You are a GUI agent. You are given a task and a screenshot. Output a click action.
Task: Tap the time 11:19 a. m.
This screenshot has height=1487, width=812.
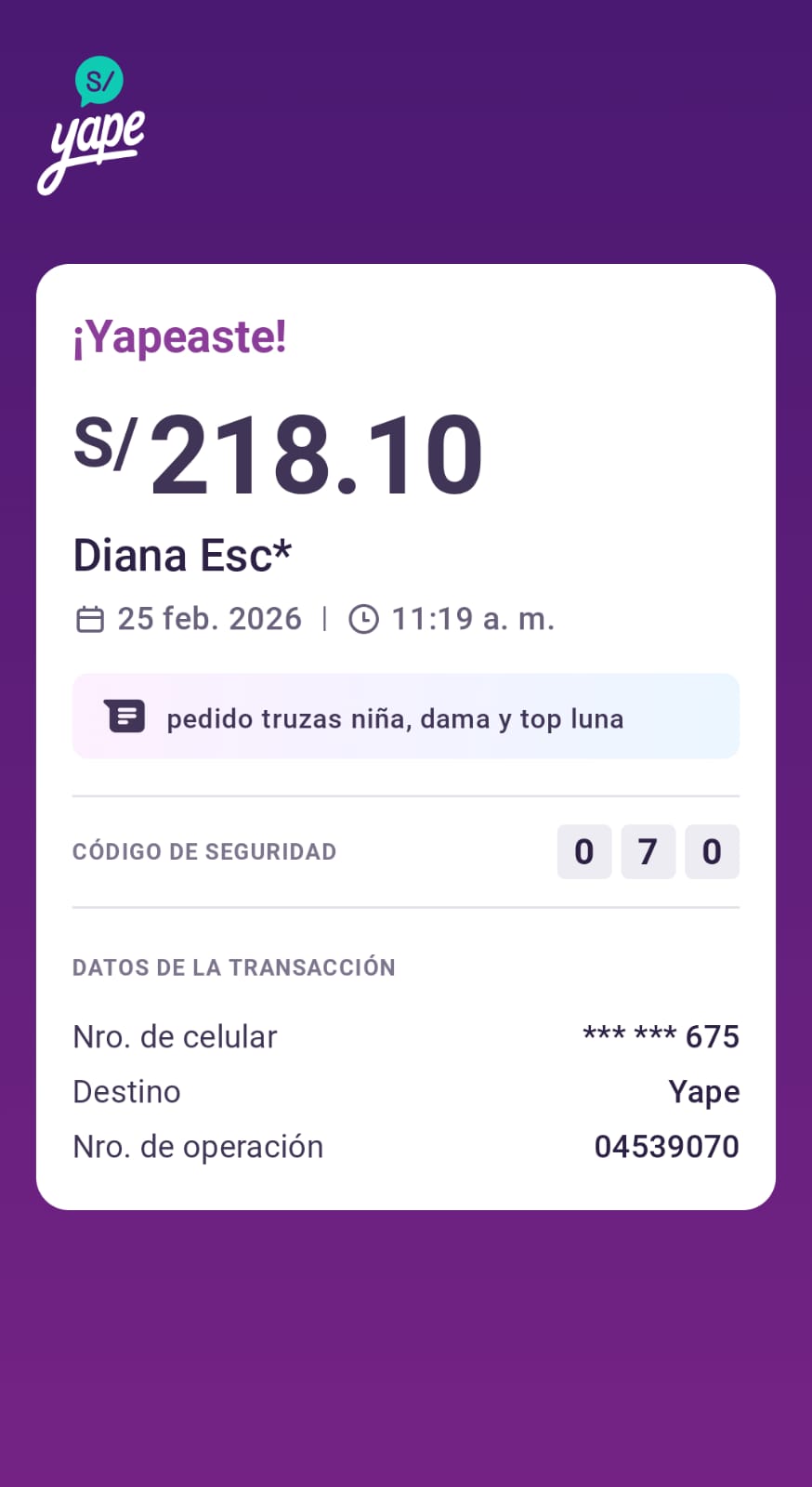point(473,619)
